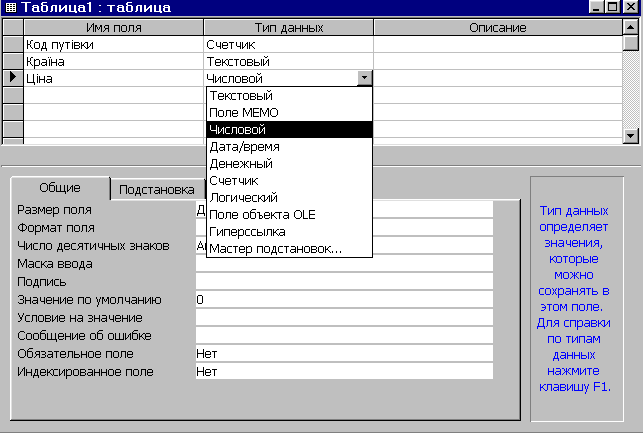Viewport: 643px width, 433px height.
Task: Click the Обязательное поле value Нет
Action: [x=344, y=354]
